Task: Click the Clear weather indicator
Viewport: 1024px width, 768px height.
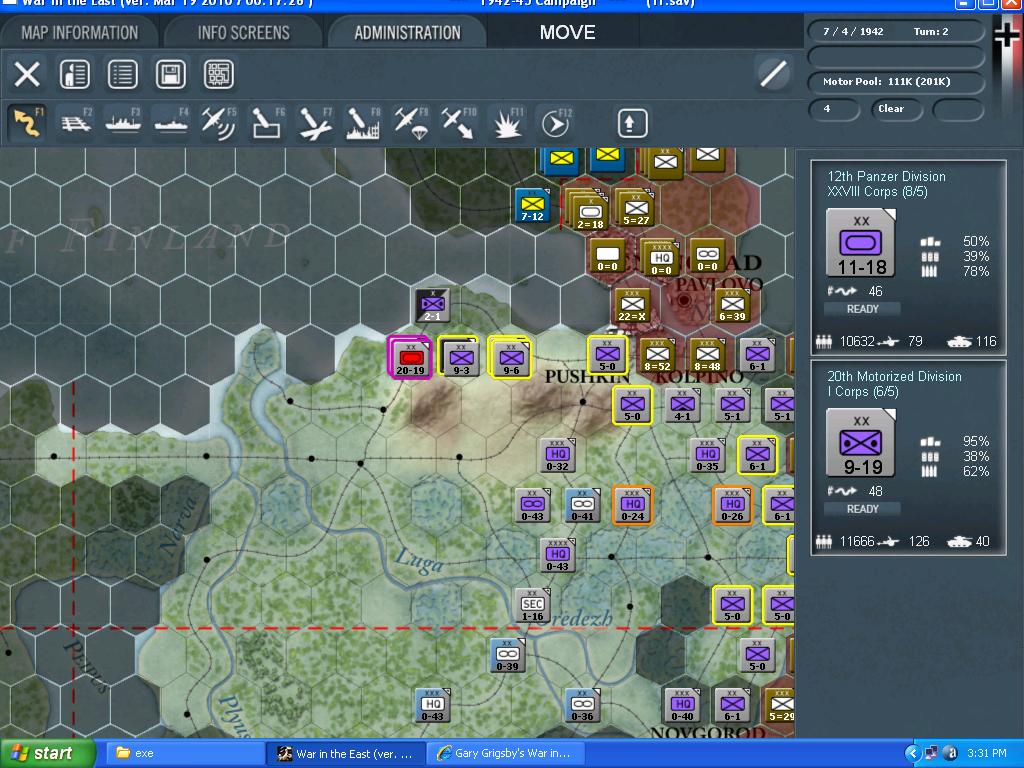Action: tap(896, 109)
